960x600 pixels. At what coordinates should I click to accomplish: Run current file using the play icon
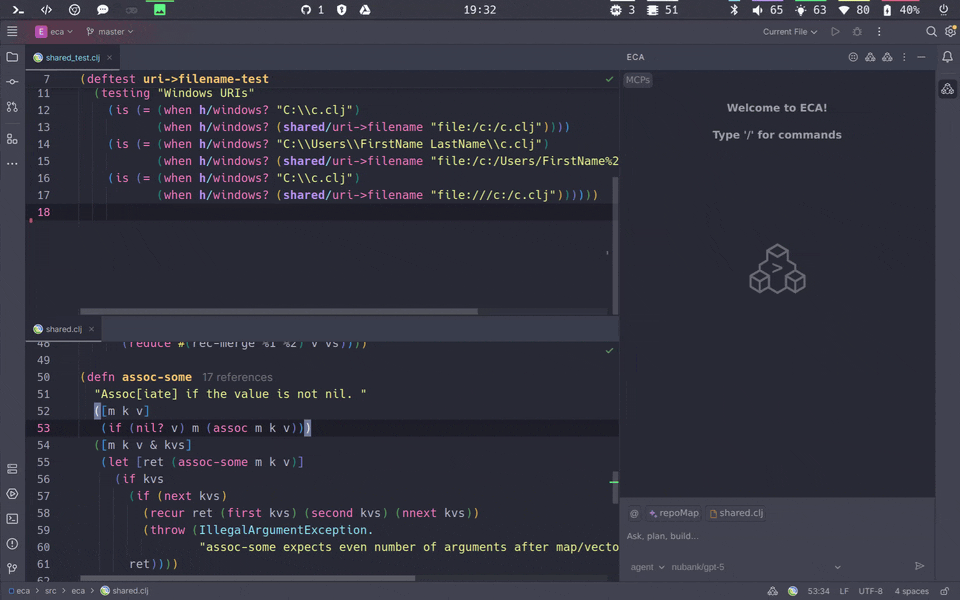coord(836,31)
